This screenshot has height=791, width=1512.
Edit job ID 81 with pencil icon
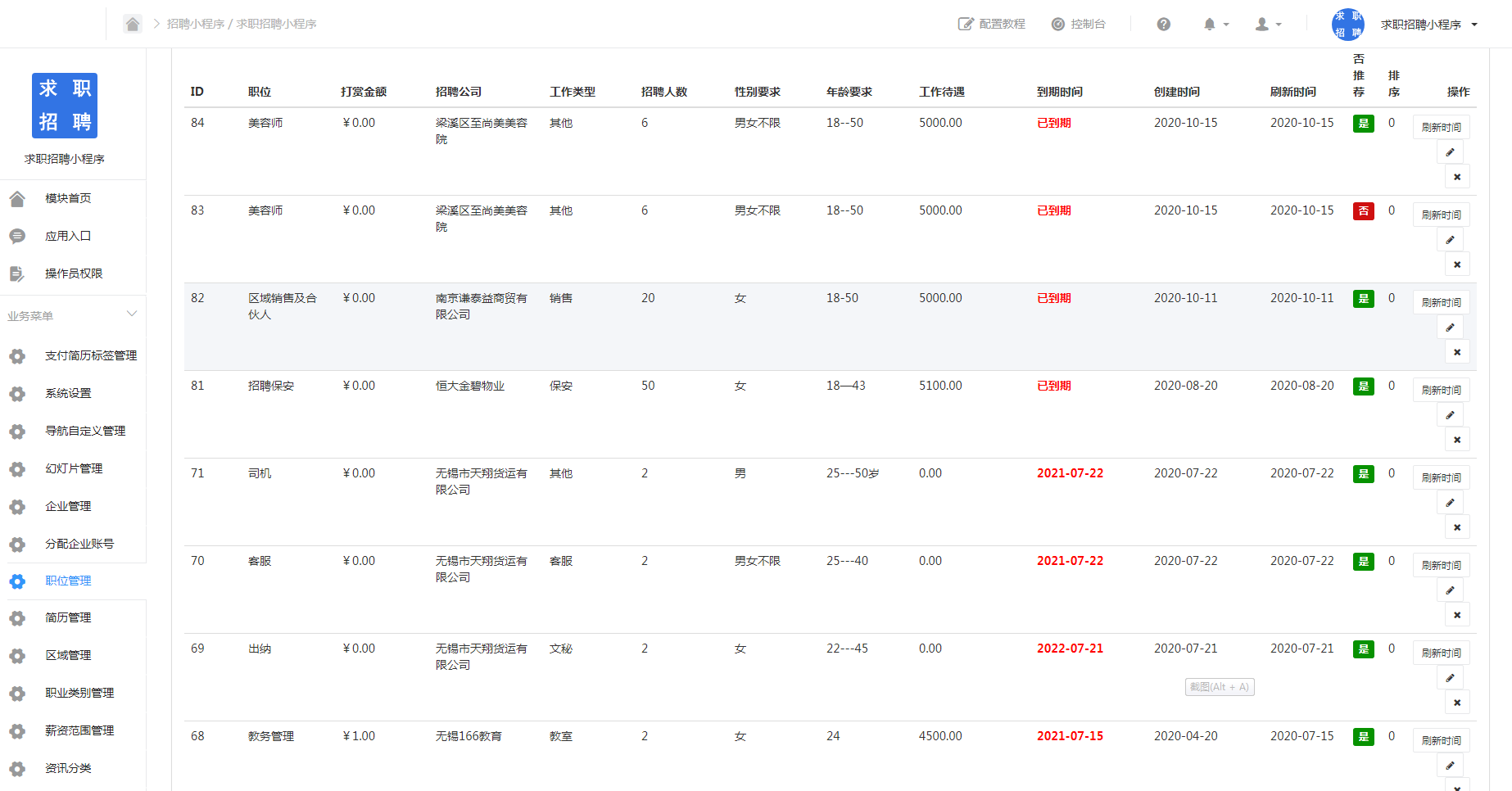1450,415
